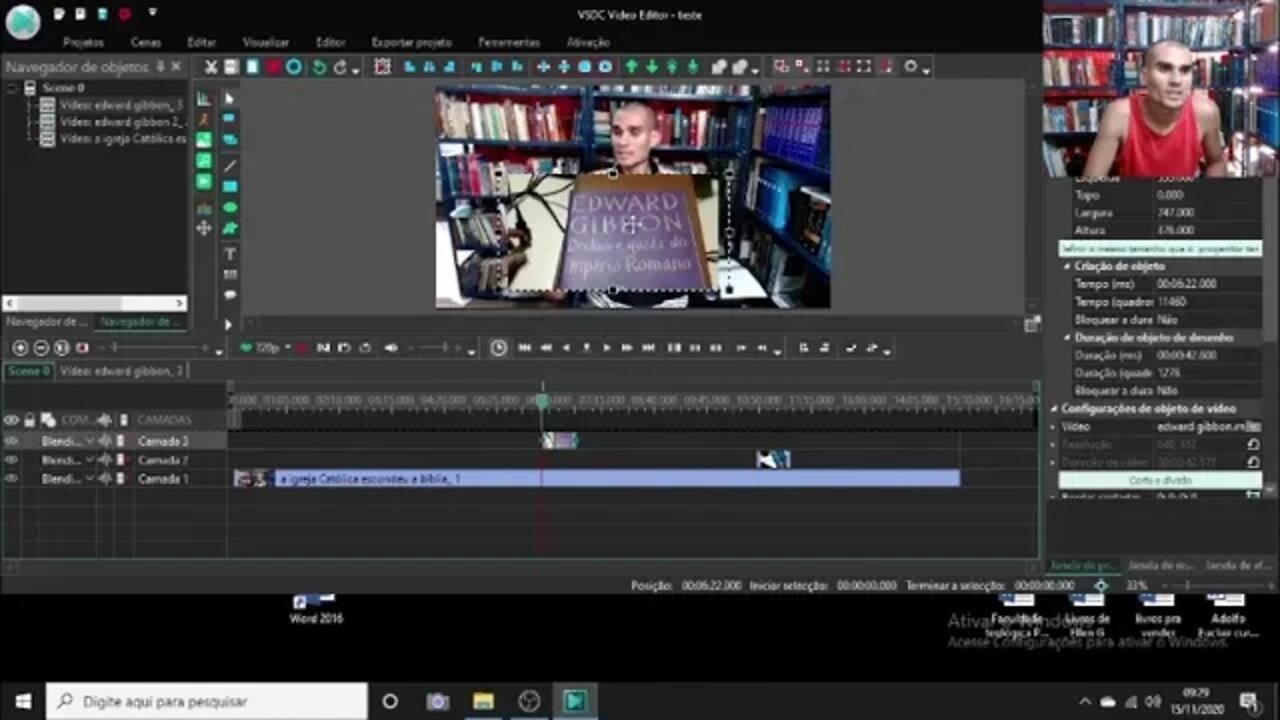
Task: Click the minus zoom-out icon on the timeline toolbar
Action: (x=41, y=348)
